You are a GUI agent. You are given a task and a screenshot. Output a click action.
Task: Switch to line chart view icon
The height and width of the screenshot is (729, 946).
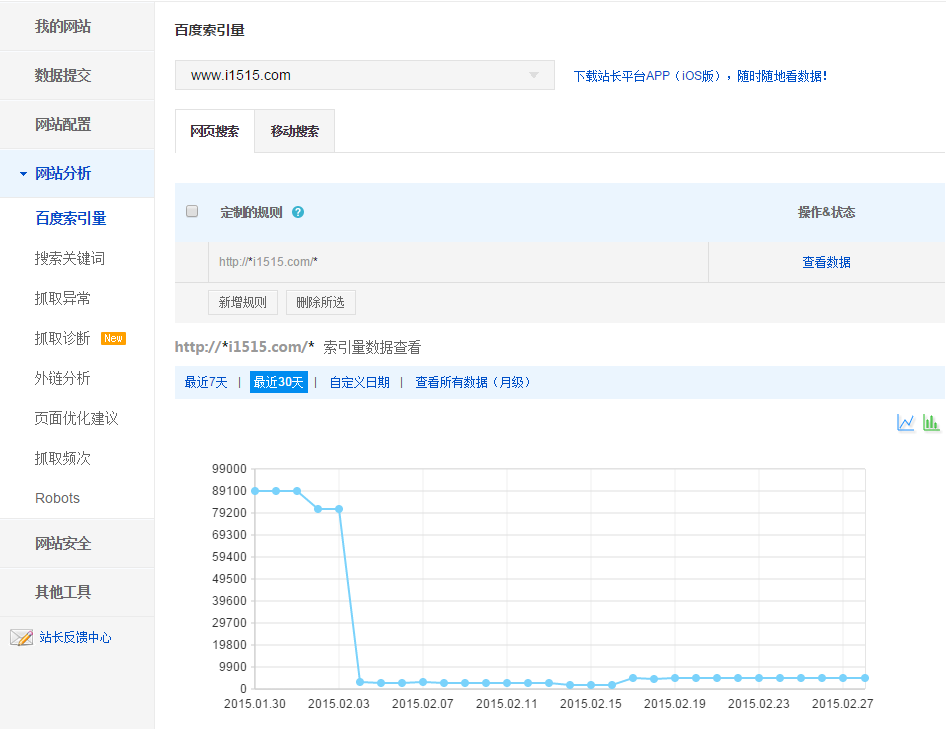click(906, 423)
